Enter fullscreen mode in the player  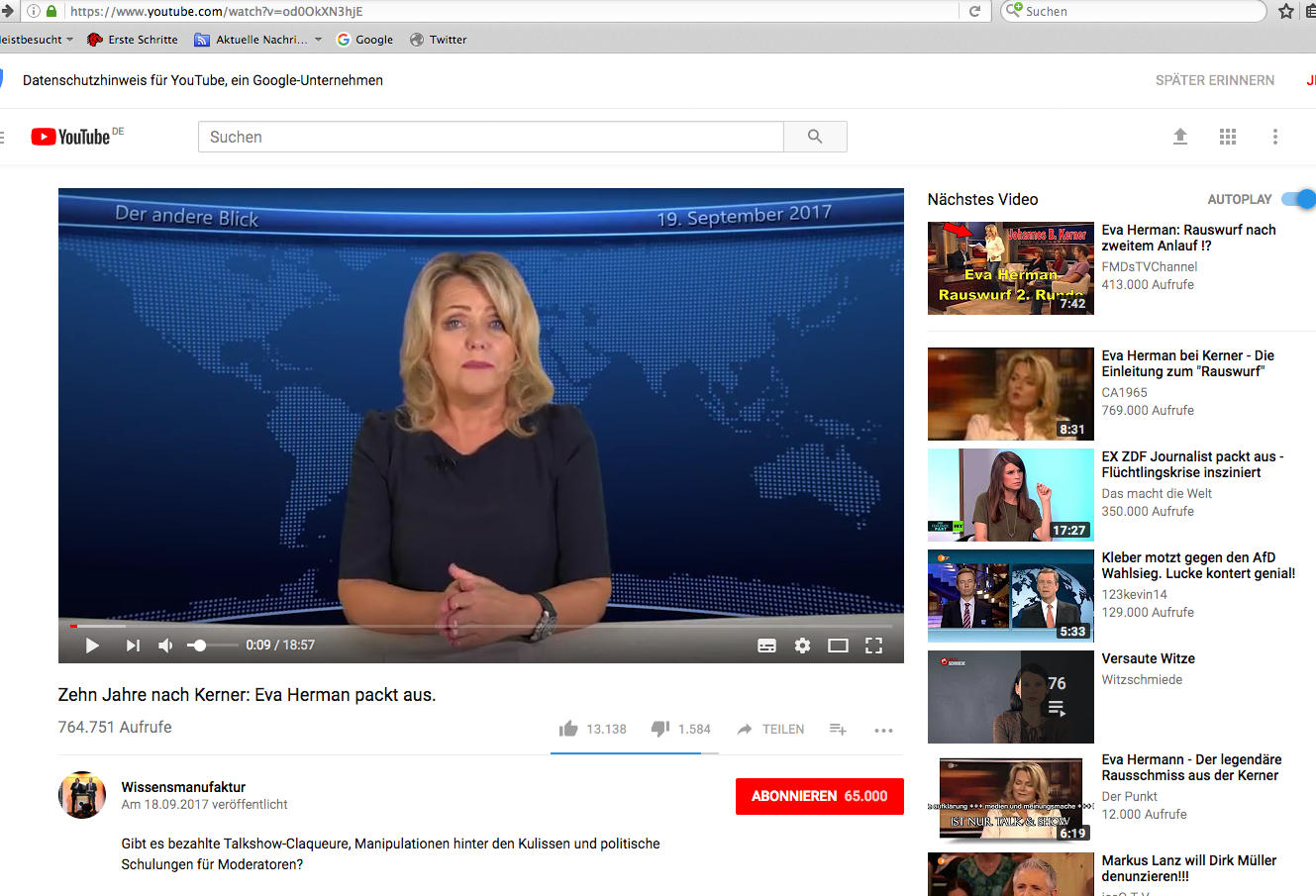pyautogui.click(x=873, y=646)
